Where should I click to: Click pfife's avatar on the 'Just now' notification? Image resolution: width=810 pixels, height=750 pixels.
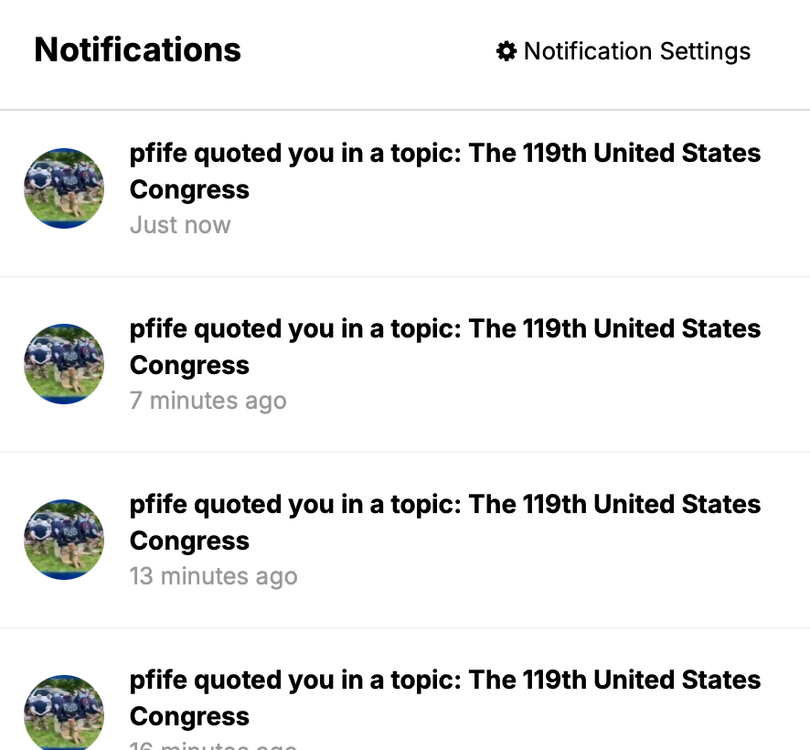pos(64,188)
